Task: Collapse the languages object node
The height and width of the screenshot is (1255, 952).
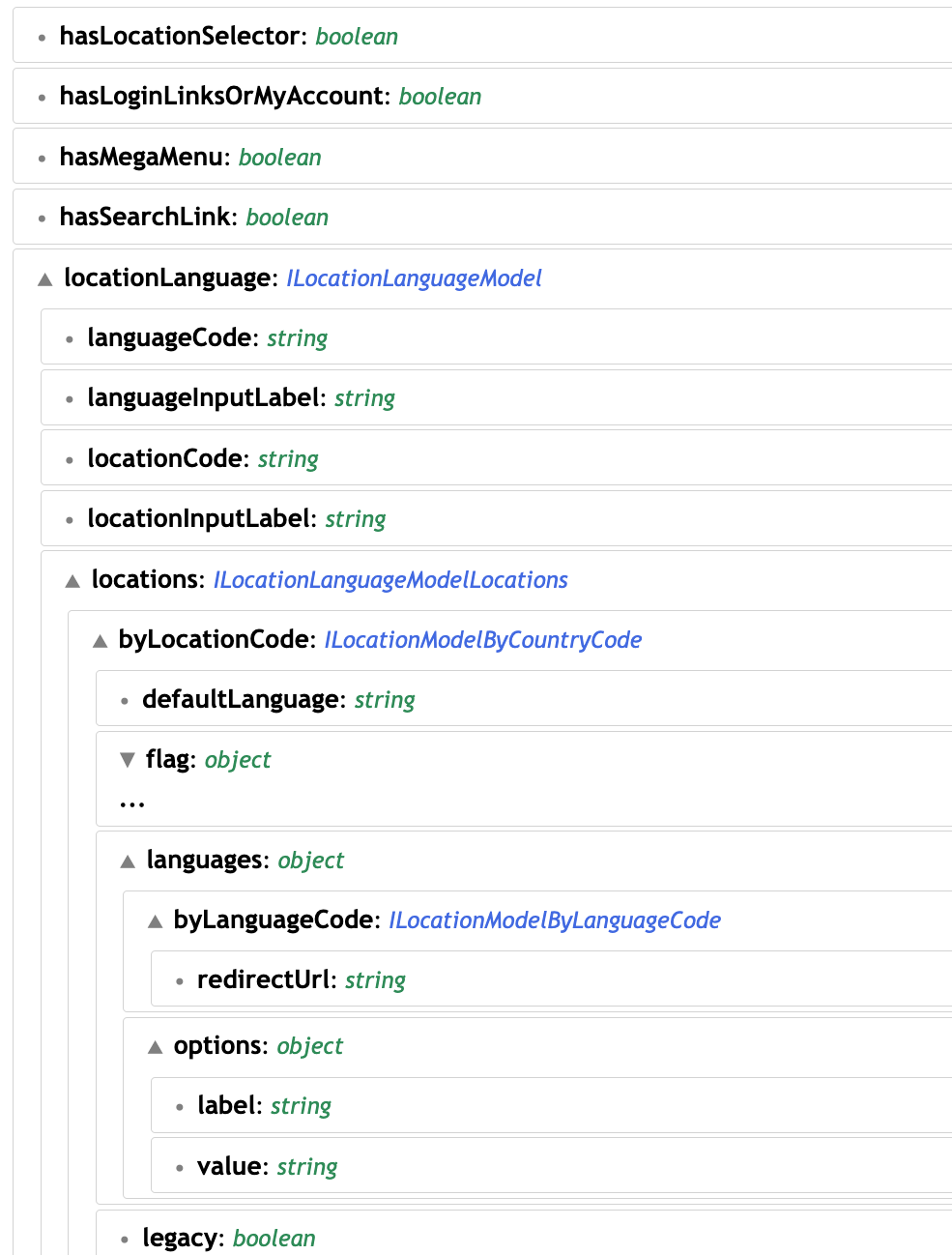Action: coord(127,861)
